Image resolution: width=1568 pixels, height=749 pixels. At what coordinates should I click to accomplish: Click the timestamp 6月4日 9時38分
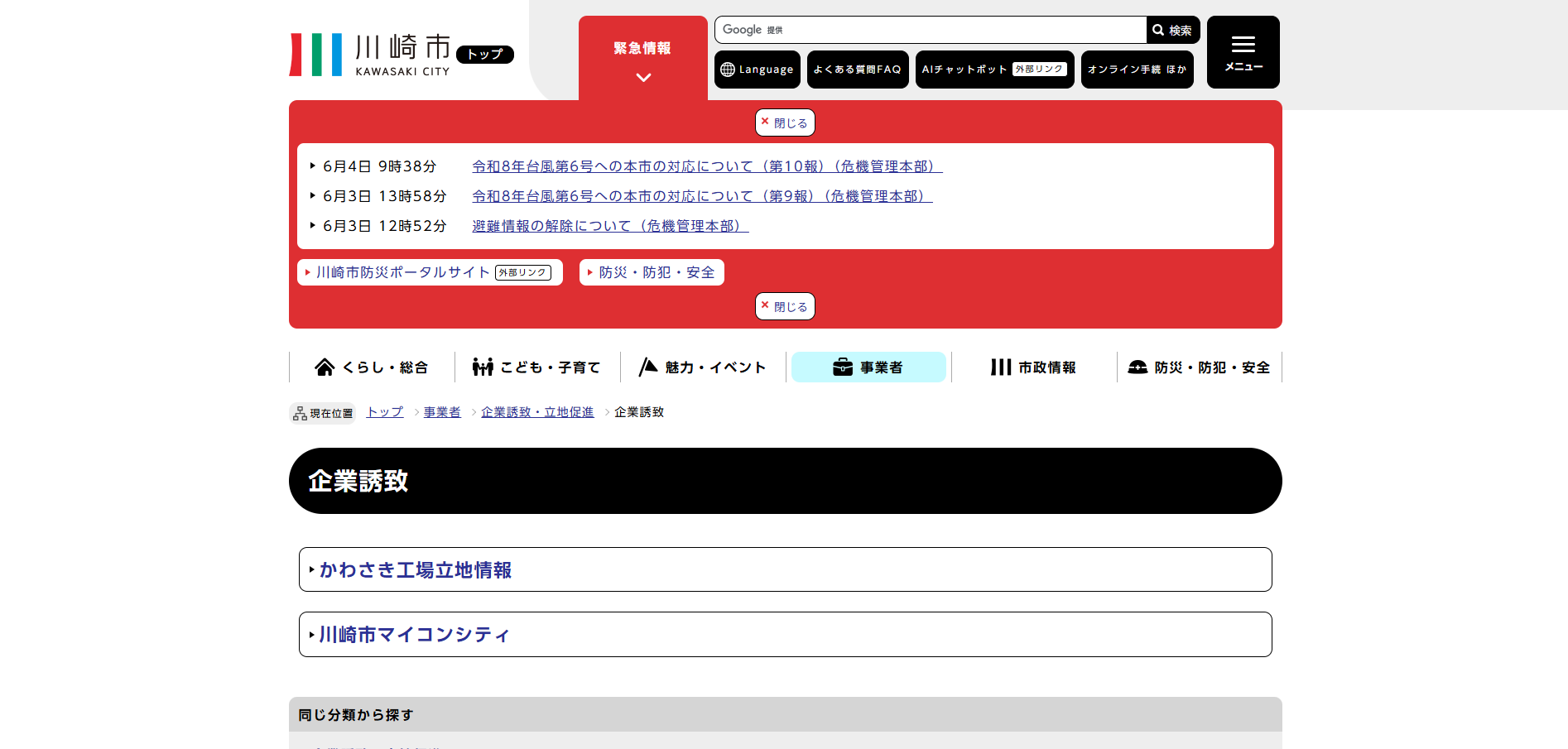(x=380, y=166)
